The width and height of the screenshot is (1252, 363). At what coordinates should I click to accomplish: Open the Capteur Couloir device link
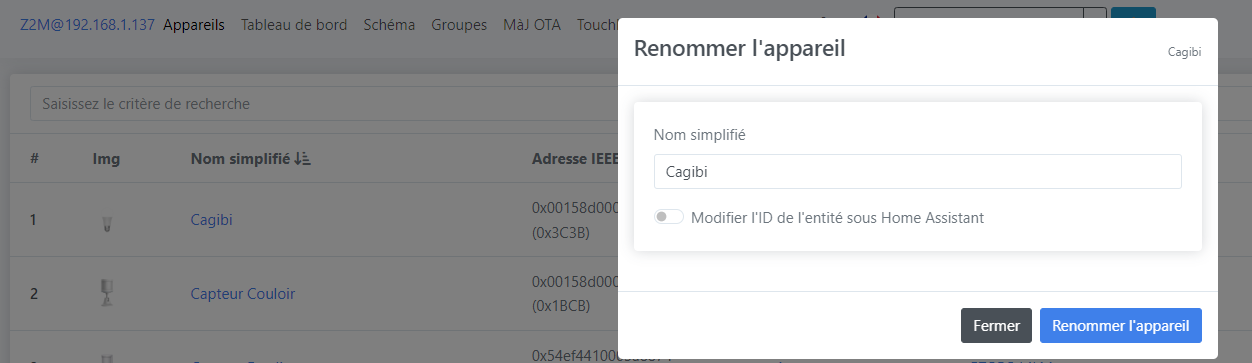(x=243, y=294)
